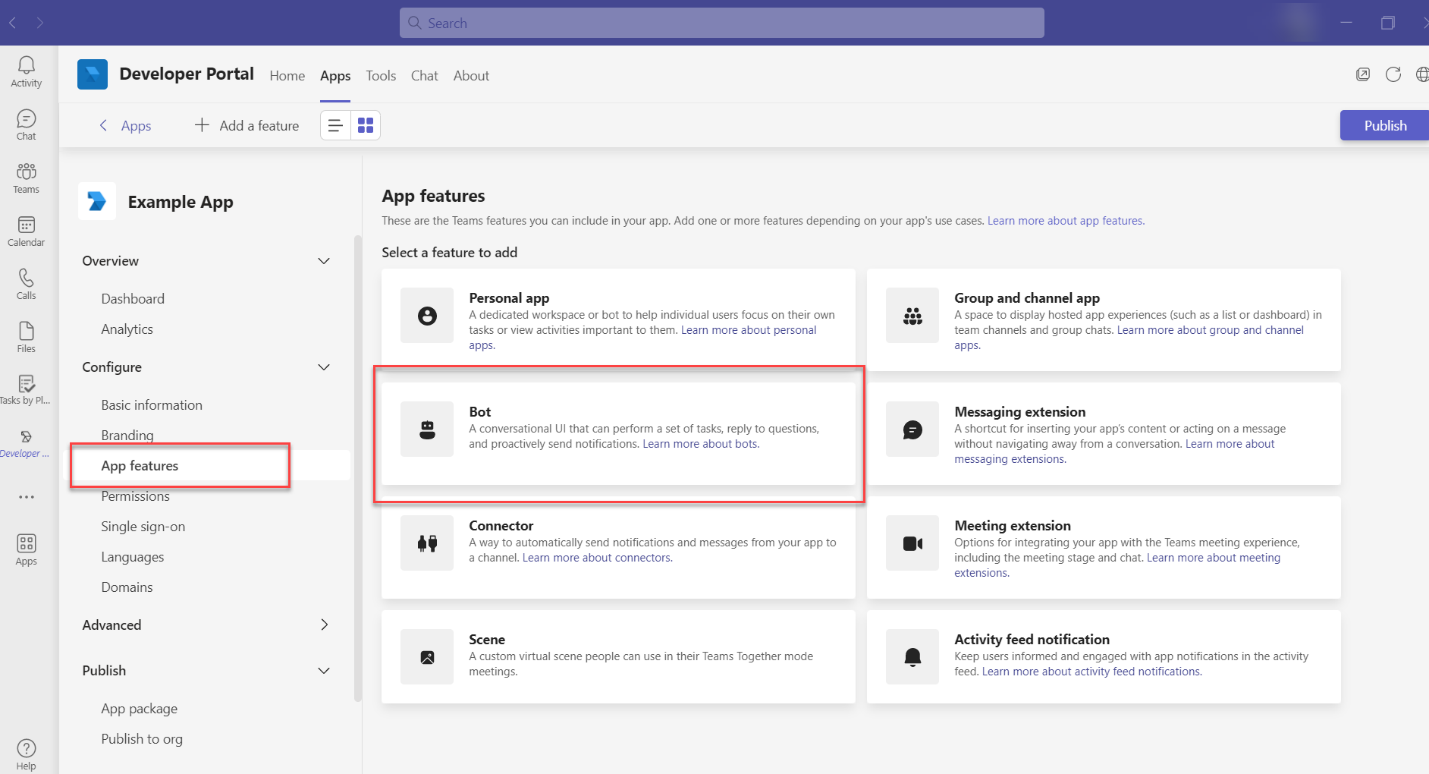Image resolution: width=1429 pixels, height=774 pixels.
Task: Open more apps ellipsis in rail
Action: coord(26,497)
